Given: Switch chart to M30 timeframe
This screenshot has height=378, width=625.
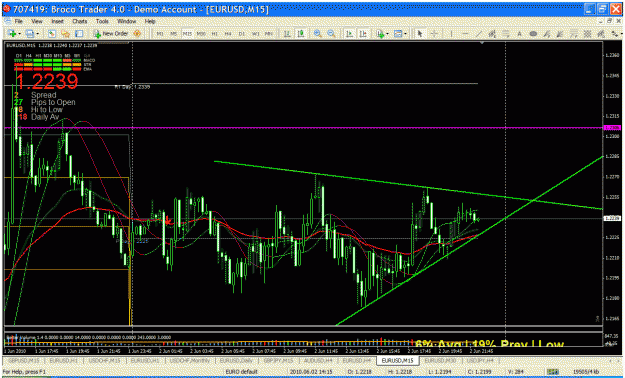Looking at the screenshot, I should [x=201, y=34].
